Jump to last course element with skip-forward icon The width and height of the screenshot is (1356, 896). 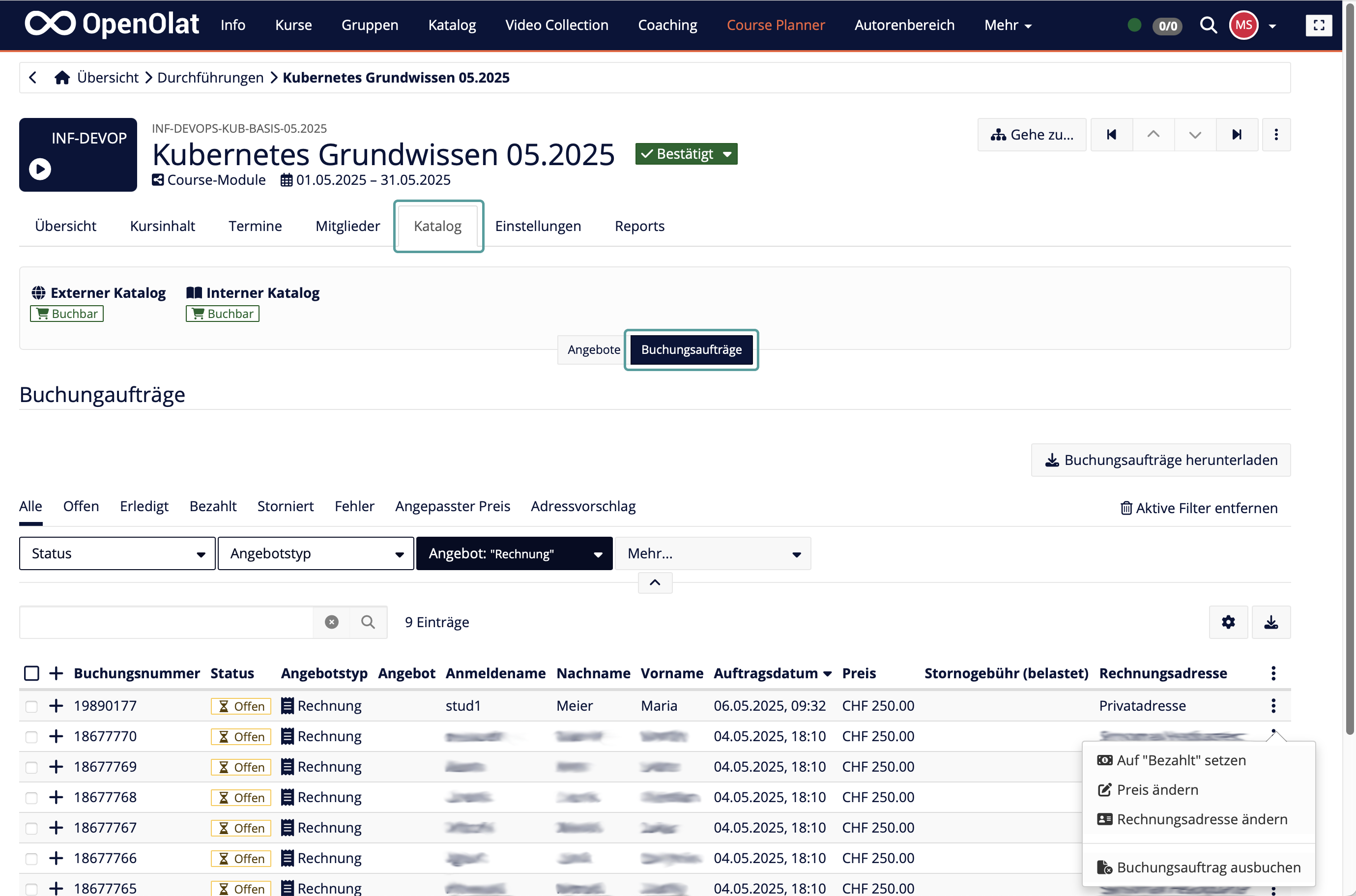click(1237, 134)
